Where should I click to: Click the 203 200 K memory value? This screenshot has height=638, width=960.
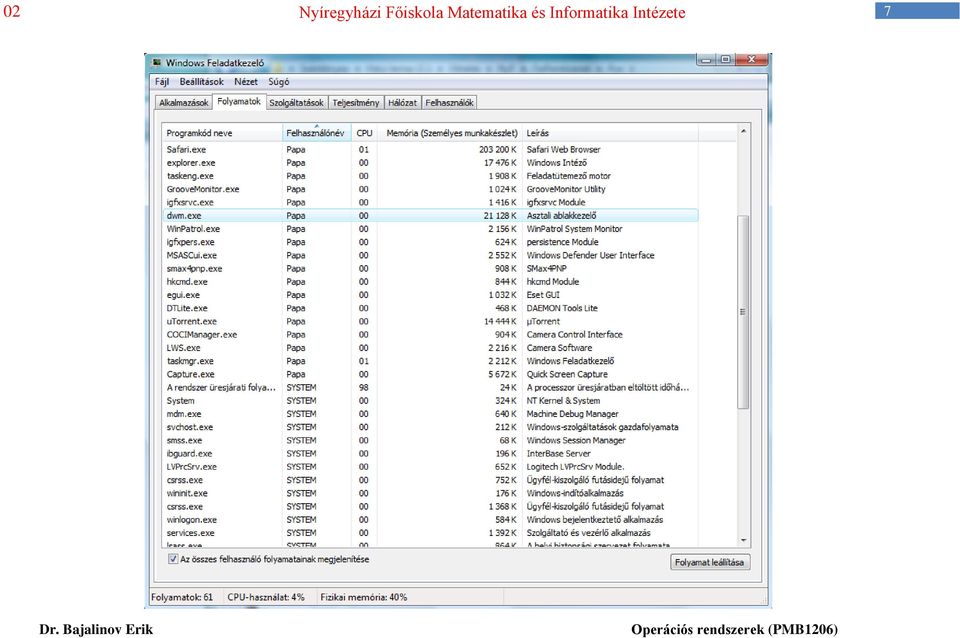pos(498,149)
